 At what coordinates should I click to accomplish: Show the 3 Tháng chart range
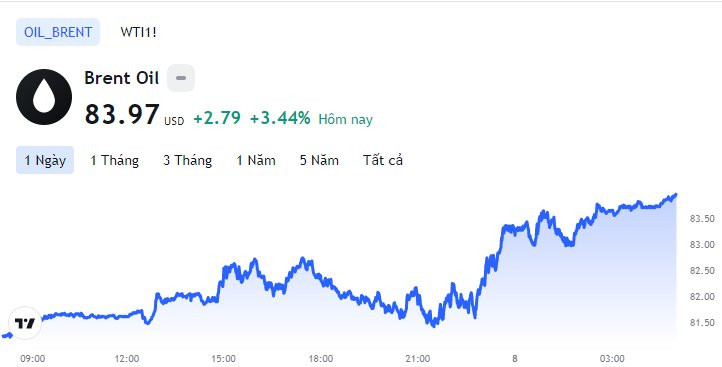click(x=187, y=160)
